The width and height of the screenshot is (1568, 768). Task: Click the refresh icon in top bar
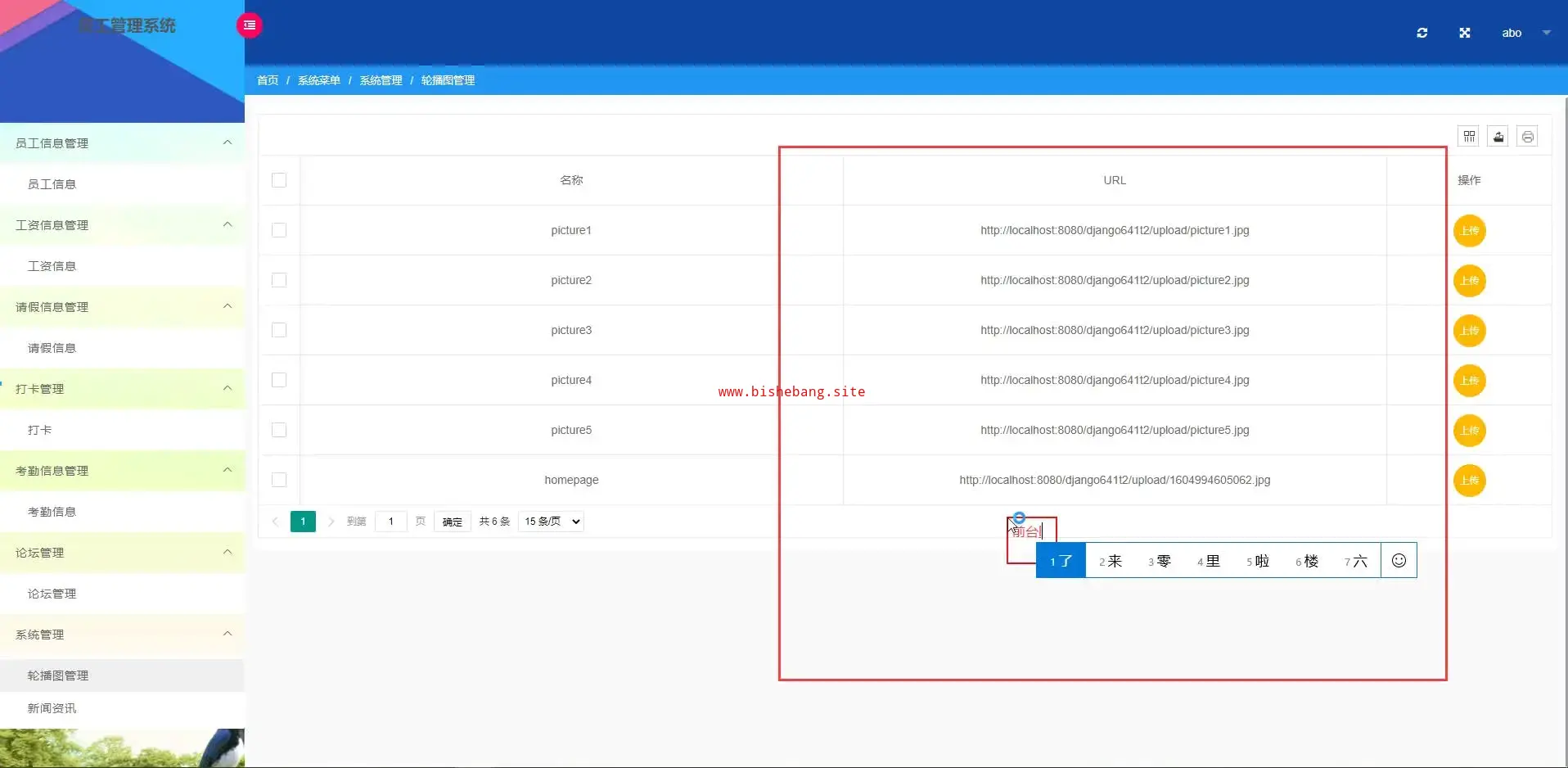[1422, 33]
